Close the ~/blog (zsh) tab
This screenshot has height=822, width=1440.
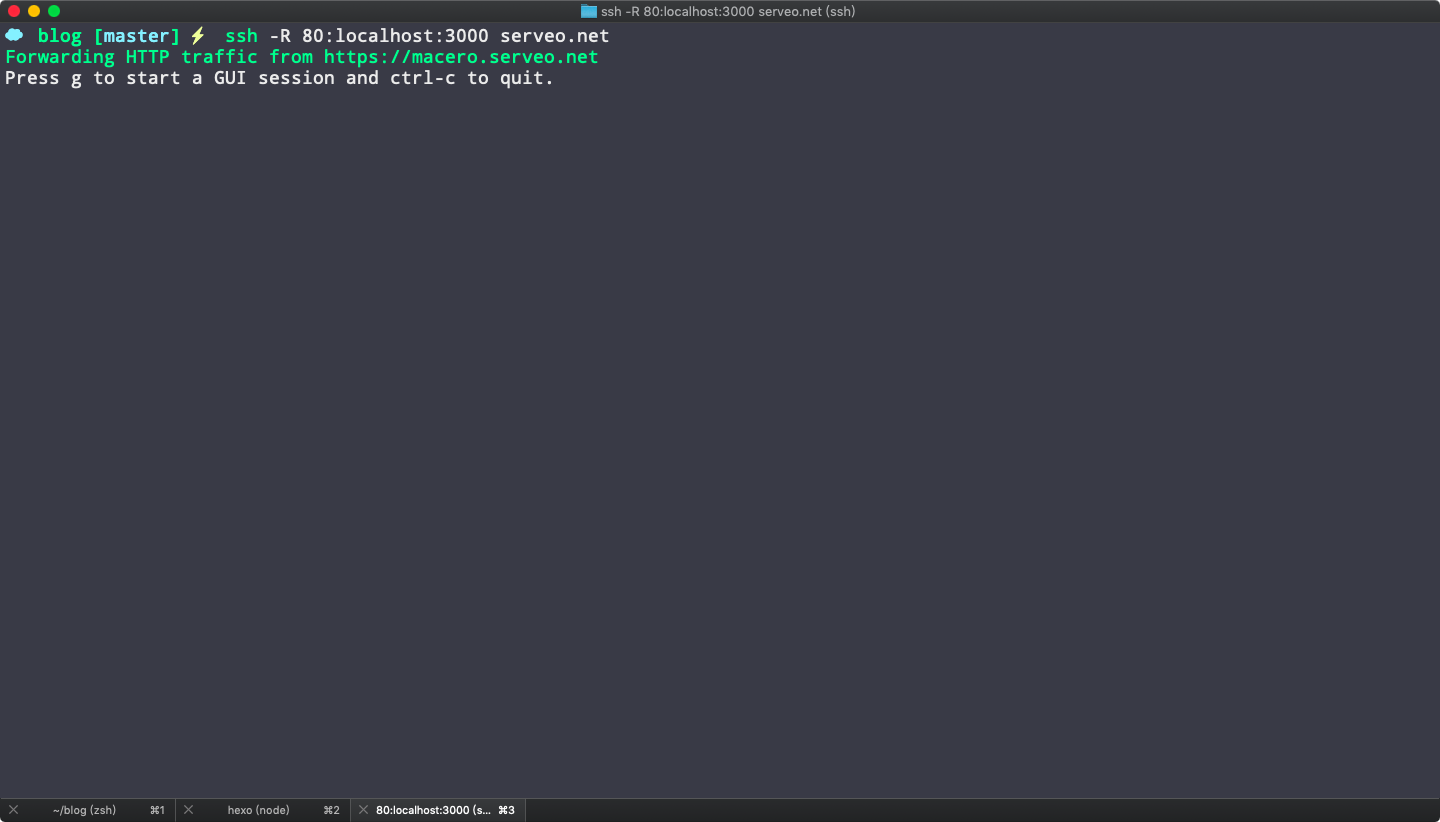(x=13, y=810)
